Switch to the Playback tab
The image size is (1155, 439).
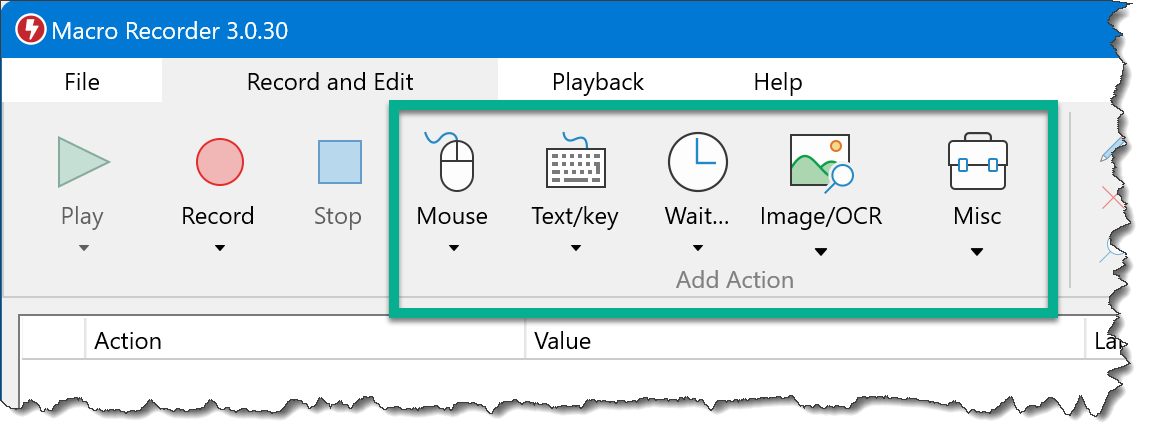(598, 82)
